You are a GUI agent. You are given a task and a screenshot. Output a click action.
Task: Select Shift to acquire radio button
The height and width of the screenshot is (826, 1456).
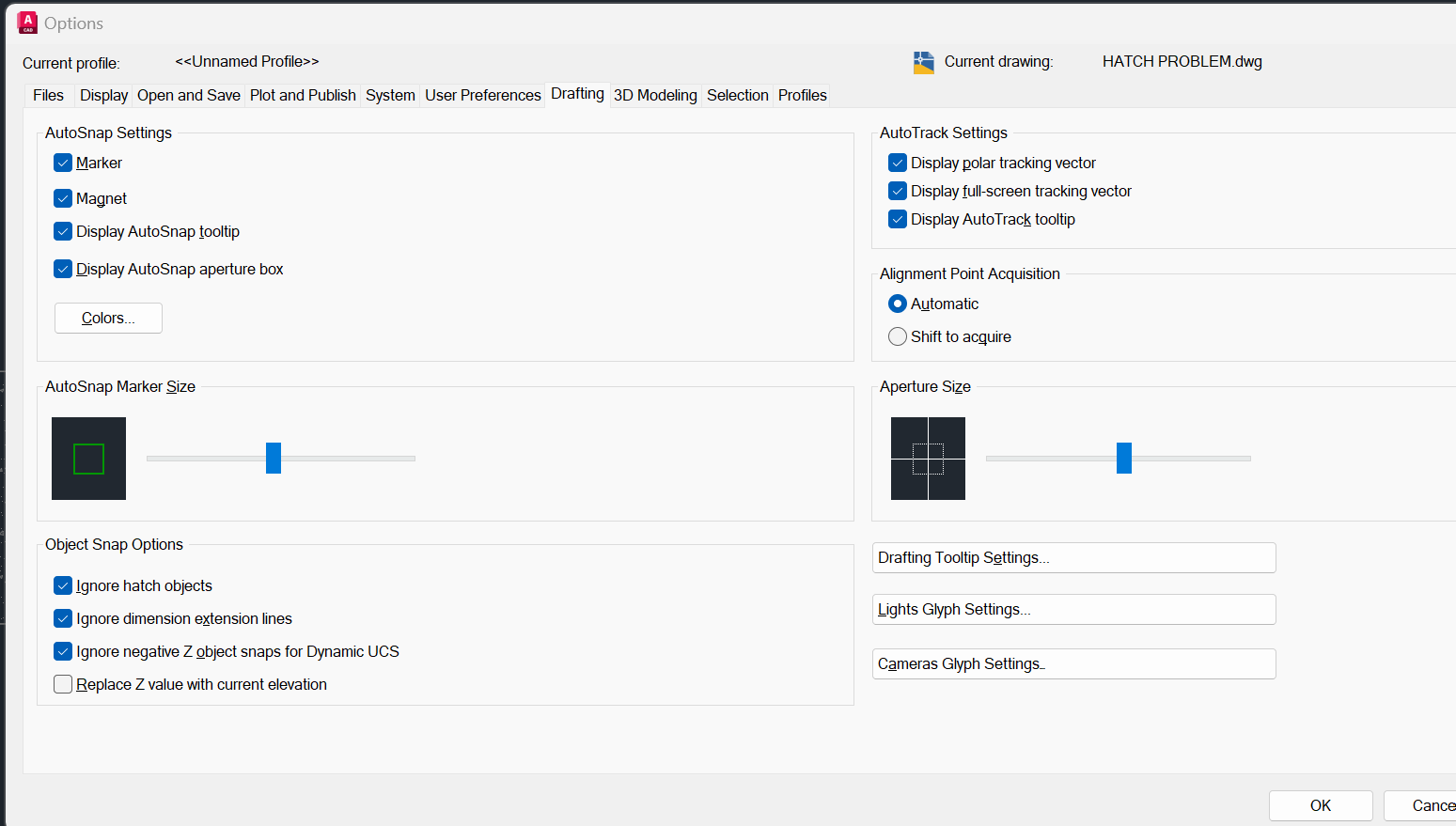(x=898, y=336)
